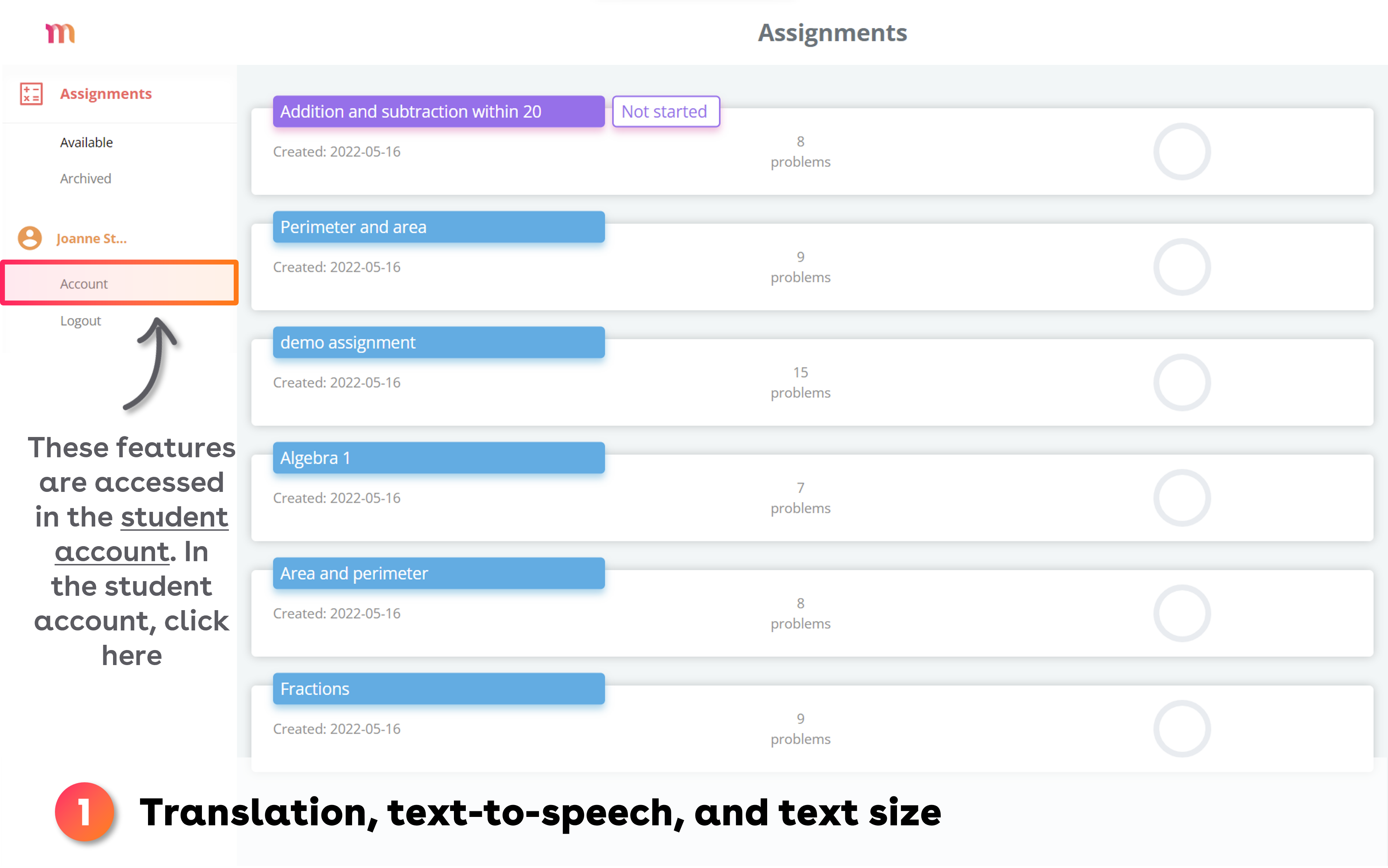Click the 'Not started' status badge
The height and width of the screenshot is (868, 1388).
click(665, 111)
